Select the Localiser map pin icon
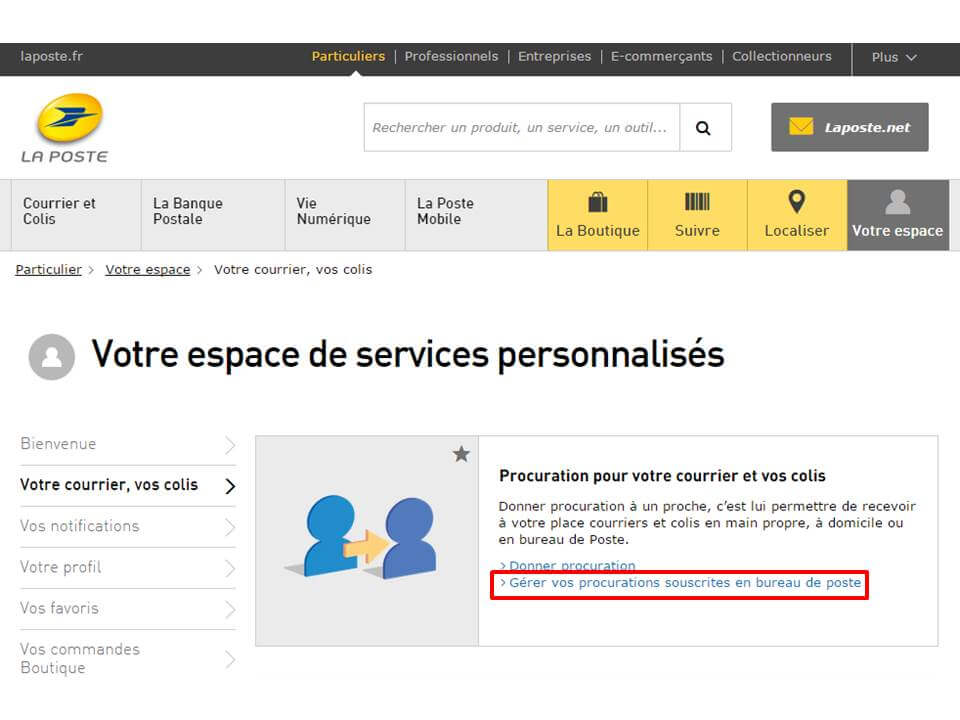960x720 pixels. 796,201
